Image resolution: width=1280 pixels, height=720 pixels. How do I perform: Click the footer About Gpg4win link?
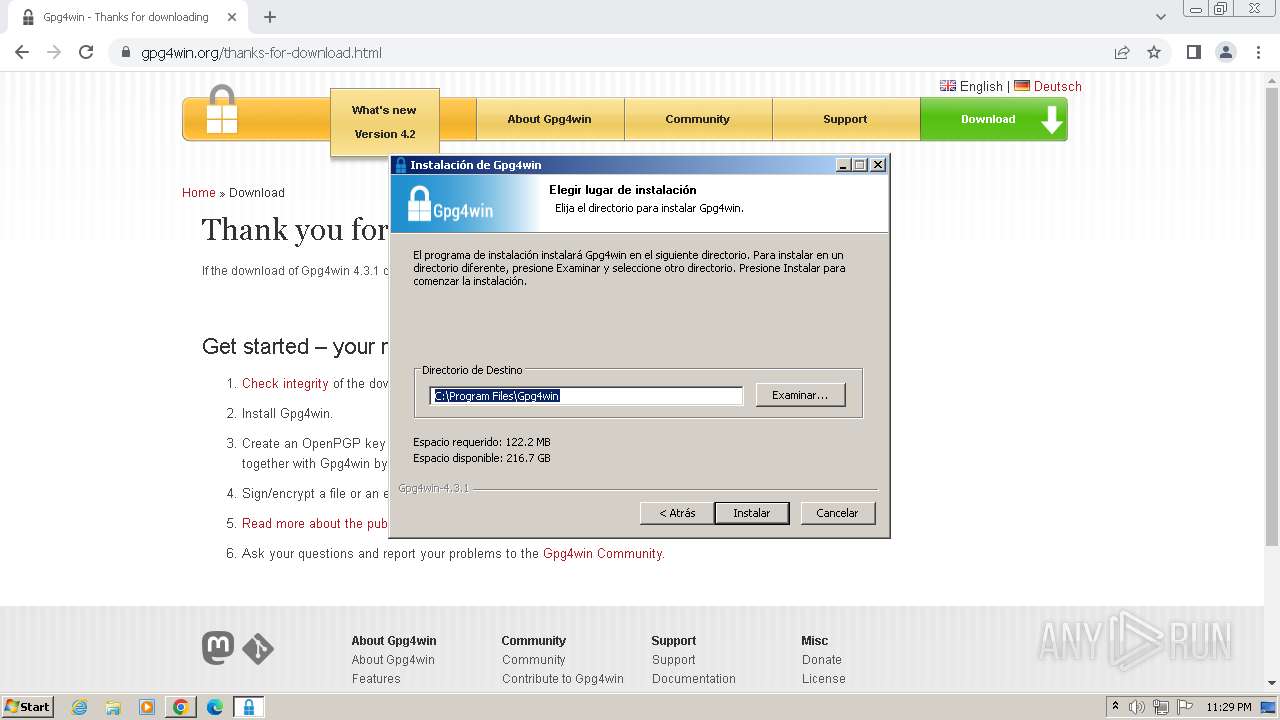coord(393,660)
